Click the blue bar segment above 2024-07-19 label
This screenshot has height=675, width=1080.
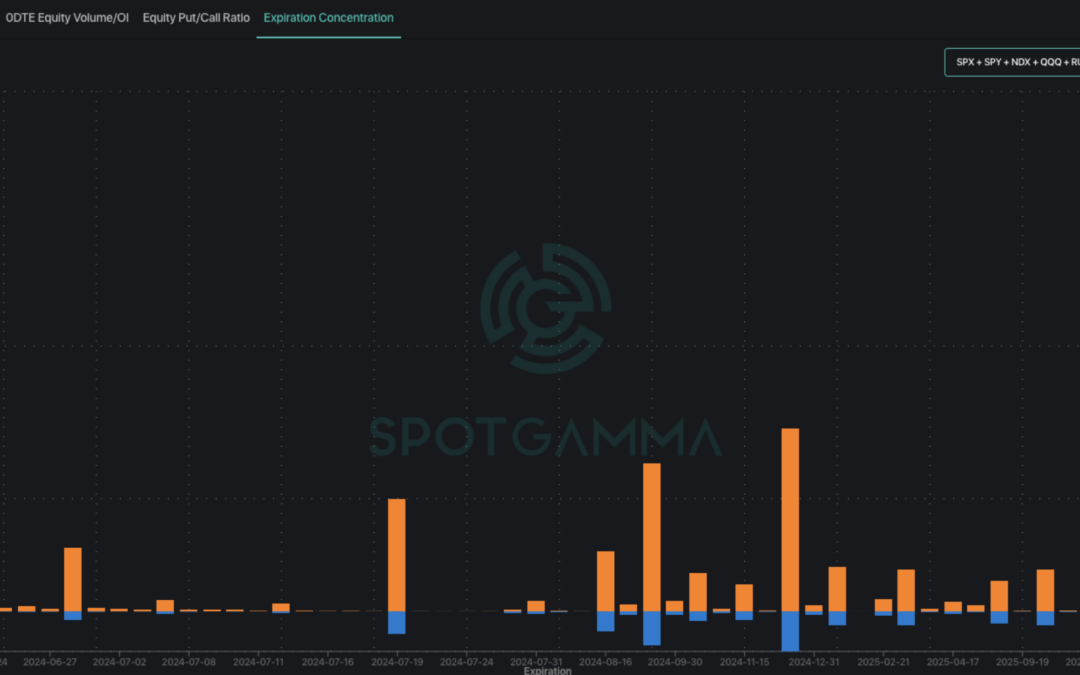(x=397, y=623)
